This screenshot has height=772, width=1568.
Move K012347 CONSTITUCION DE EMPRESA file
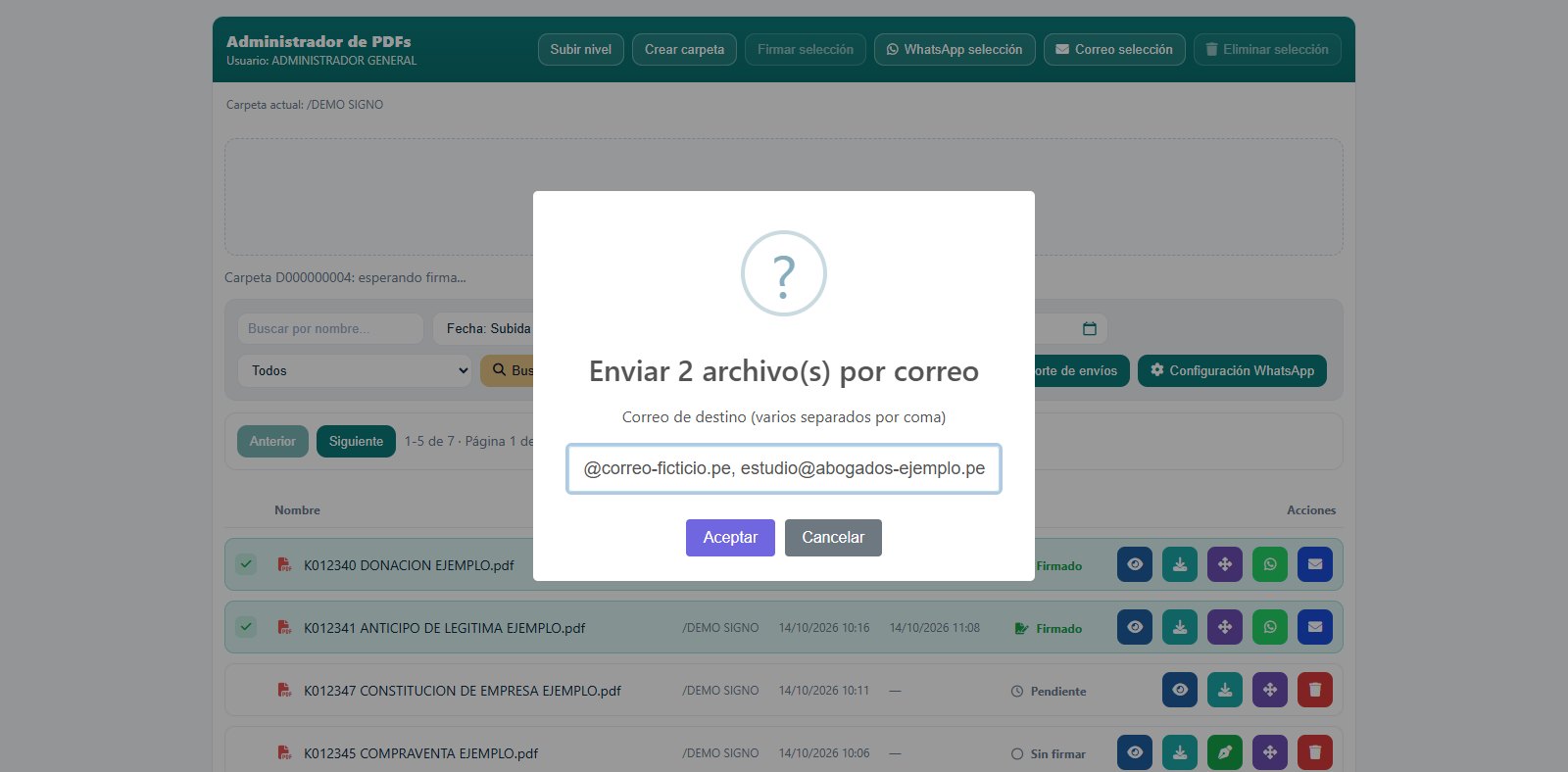pos(1270,690)
